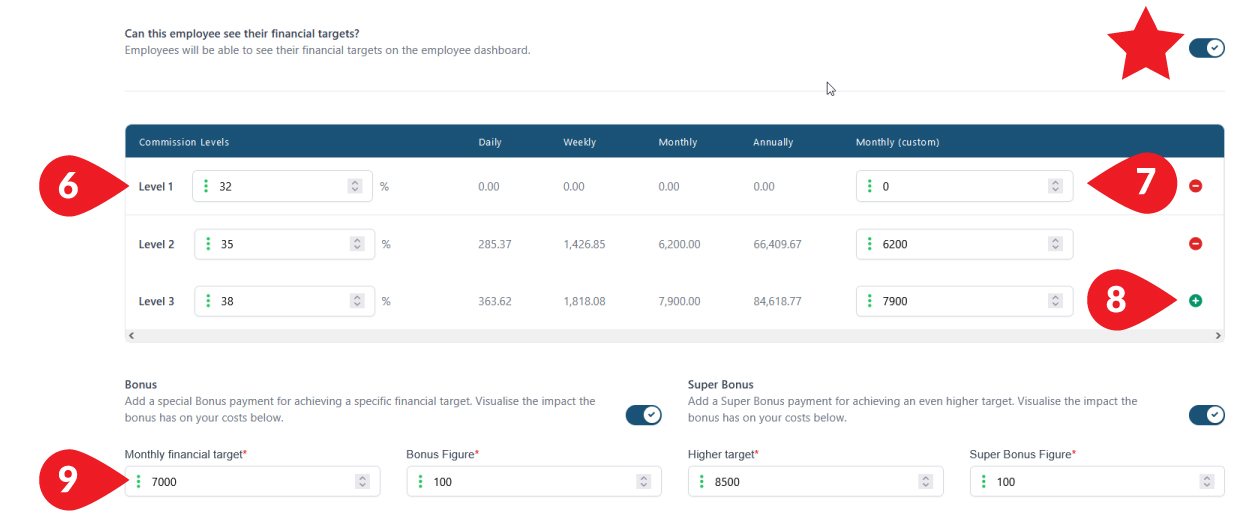The image size is (1247, 521).
Task: Click the Monthly column header
Action: click(x=678, y=142)
